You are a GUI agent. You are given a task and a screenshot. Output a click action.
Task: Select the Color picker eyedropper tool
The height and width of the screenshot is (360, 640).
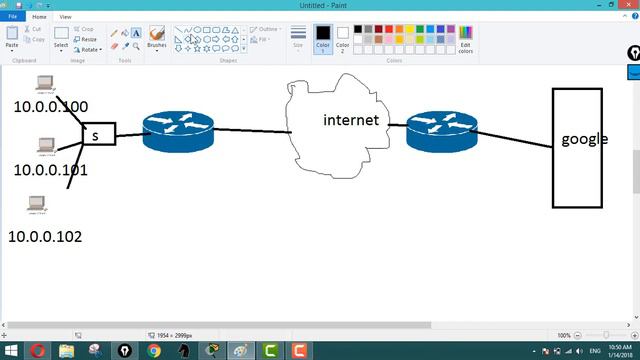point(125,46)
